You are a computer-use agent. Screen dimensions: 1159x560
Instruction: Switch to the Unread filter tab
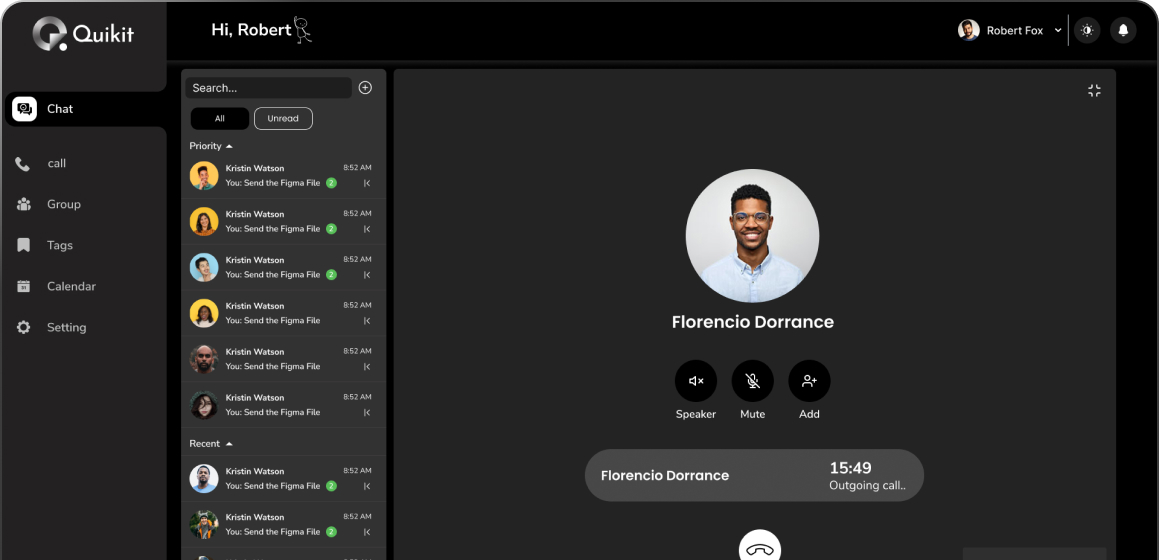coord(283,118)
